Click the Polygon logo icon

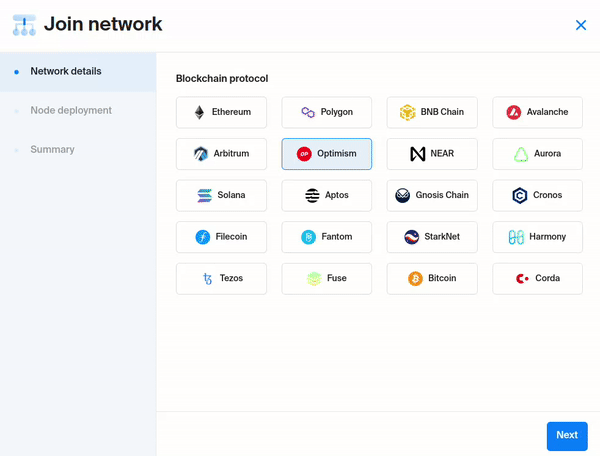coord(308,112)
